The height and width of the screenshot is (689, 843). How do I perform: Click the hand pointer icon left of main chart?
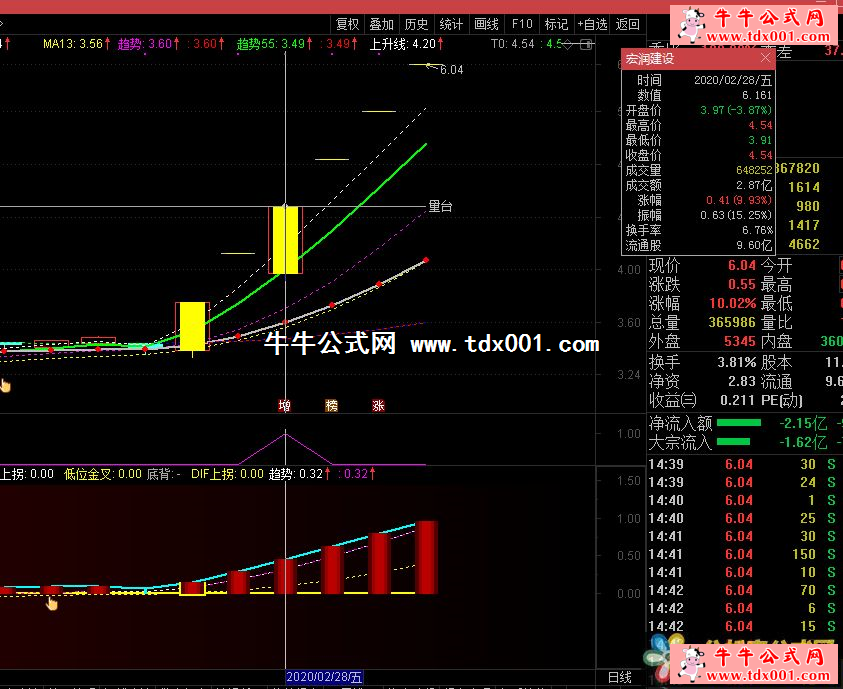(5, 385)
